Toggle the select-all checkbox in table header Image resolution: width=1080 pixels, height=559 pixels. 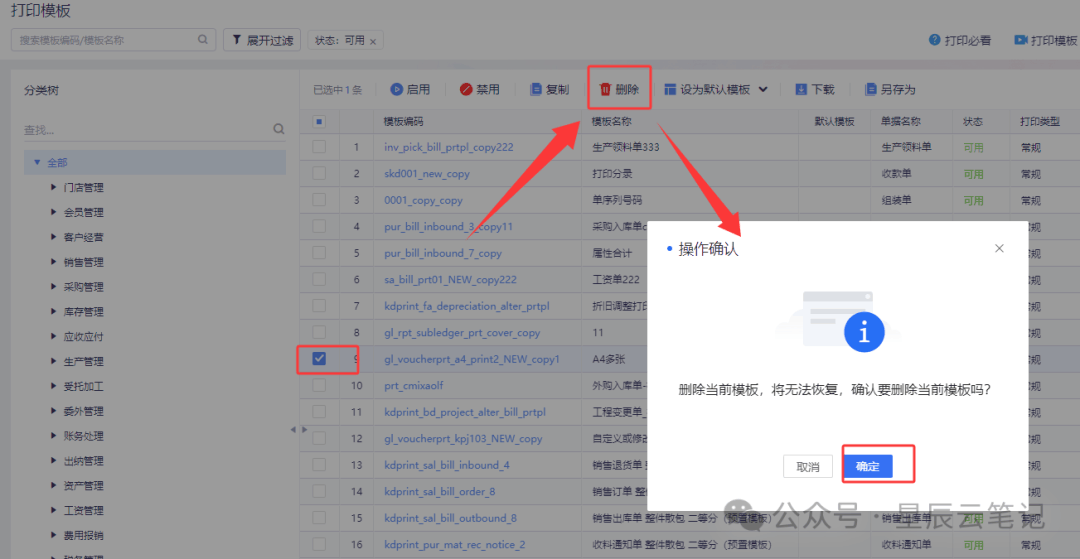[319, 122]
